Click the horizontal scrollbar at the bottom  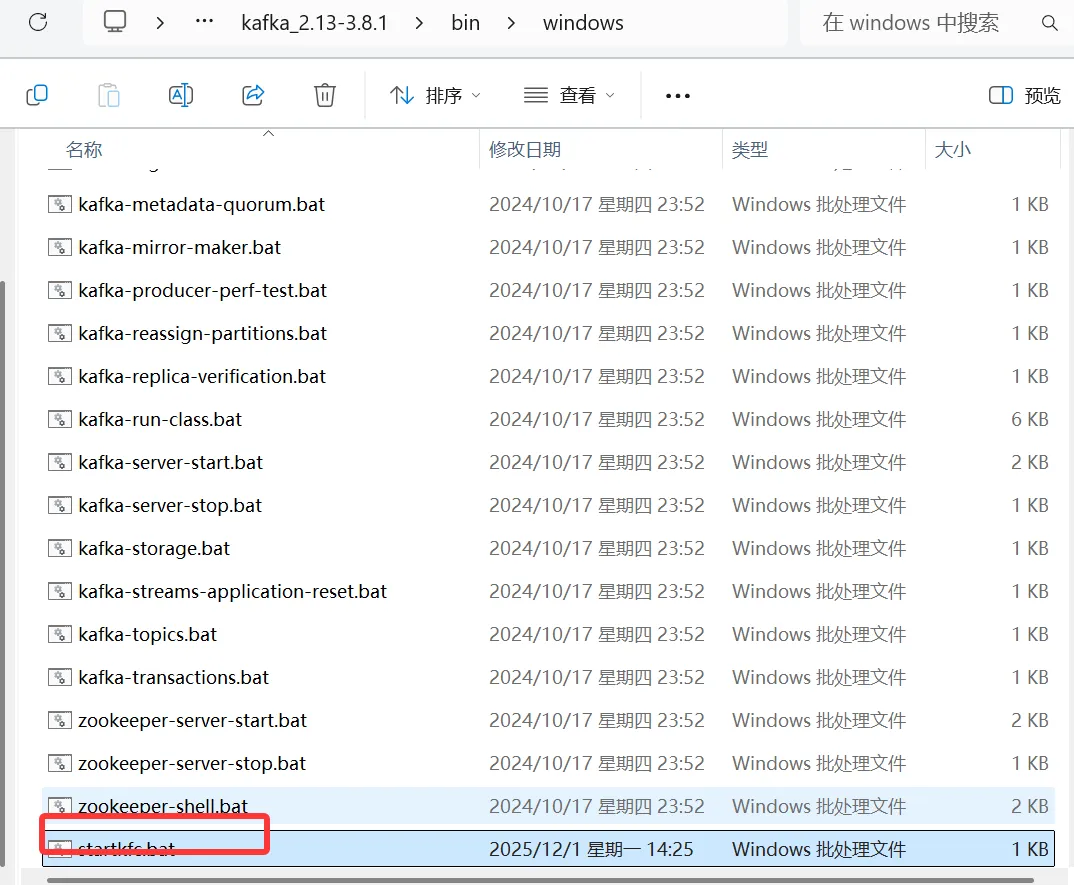coord(540,880)
